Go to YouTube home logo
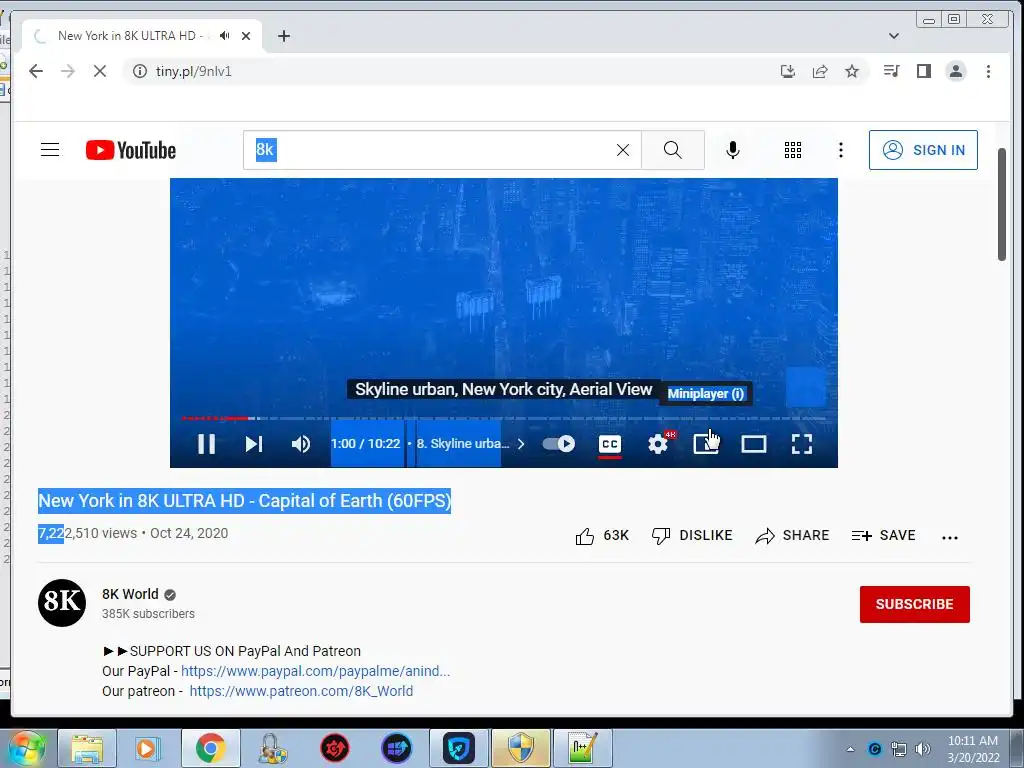 coord(131,150)
